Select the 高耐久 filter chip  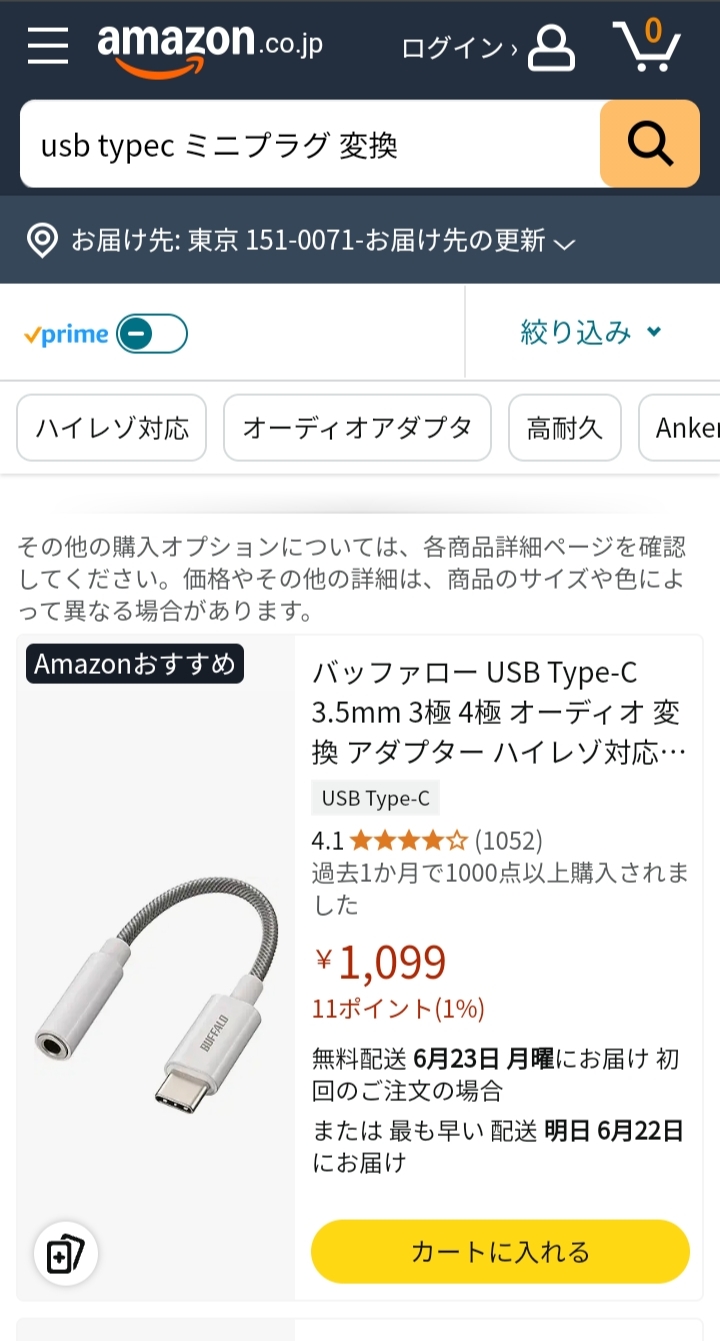click(564, 427)
